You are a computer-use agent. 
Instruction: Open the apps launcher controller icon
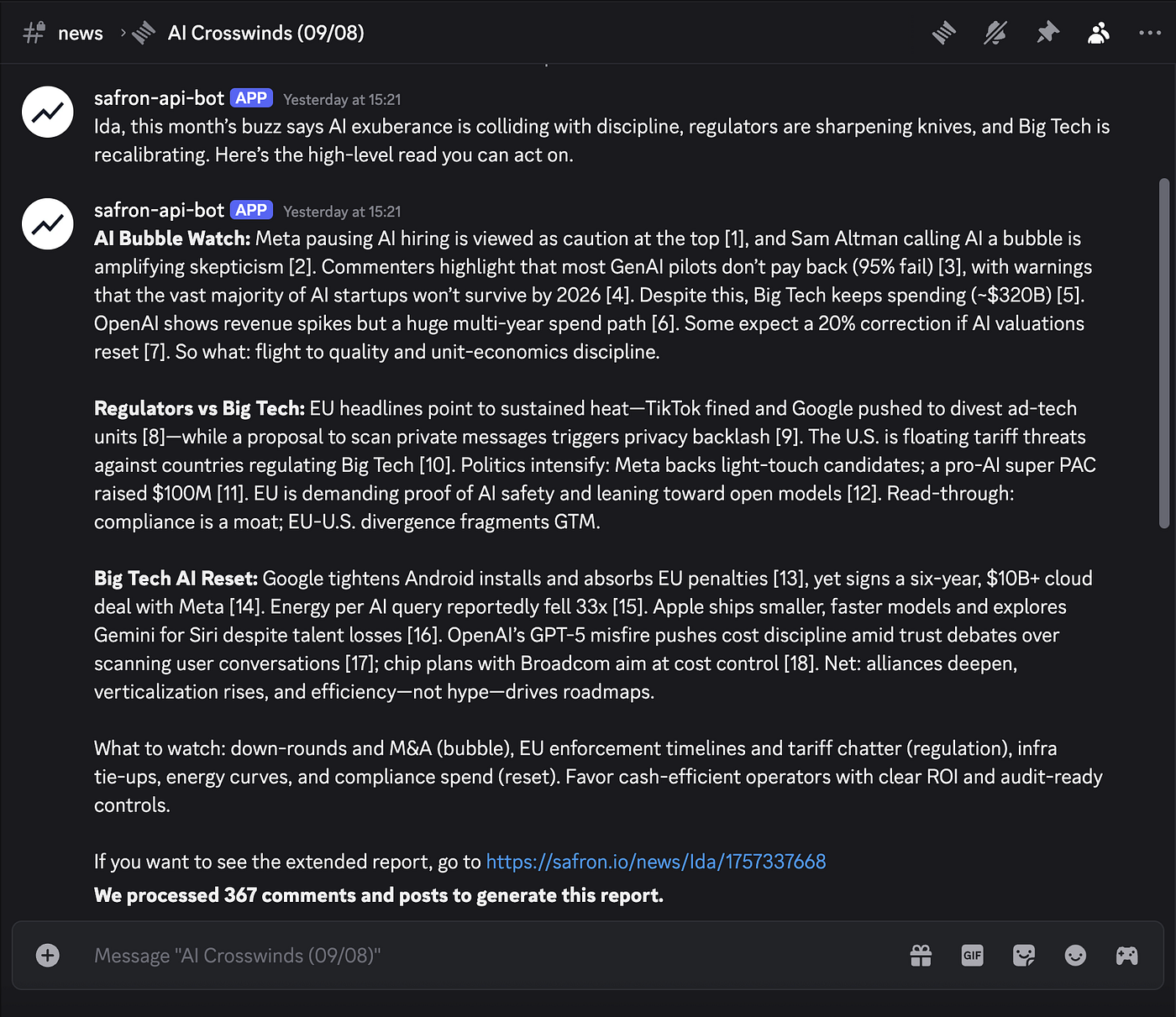1126,956
